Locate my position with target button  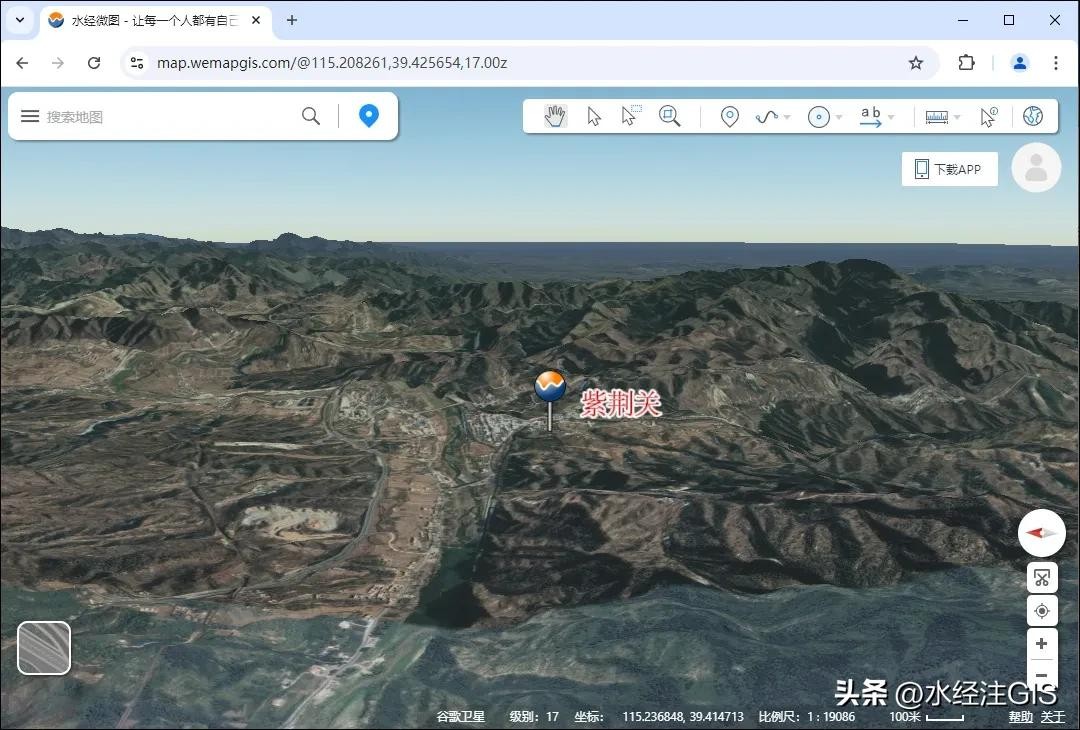[1041, 611]
